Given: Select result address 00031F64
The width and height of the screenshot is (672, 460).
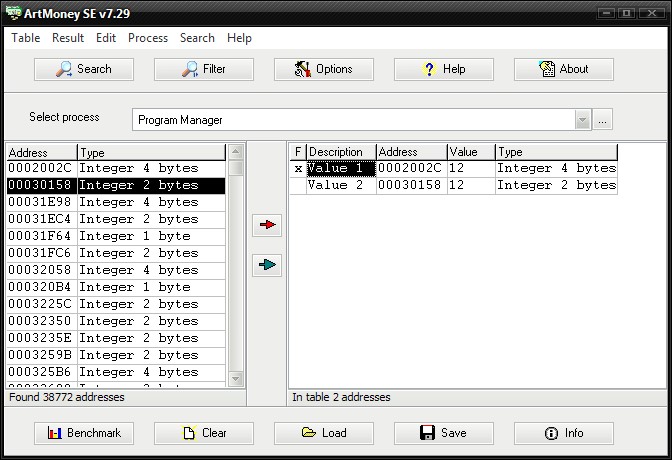Looking at the screenshot, I should point(40,237).
